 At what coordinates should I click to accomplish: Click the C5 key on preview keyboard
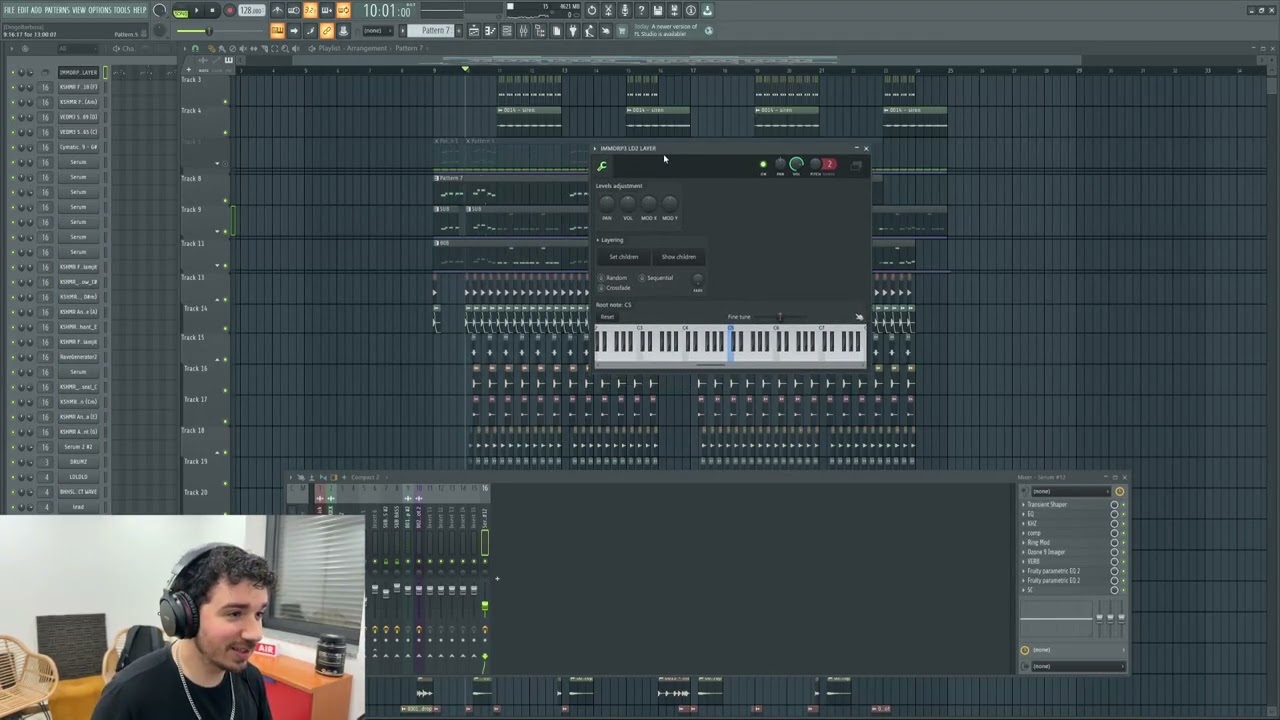tap(732, 343)
